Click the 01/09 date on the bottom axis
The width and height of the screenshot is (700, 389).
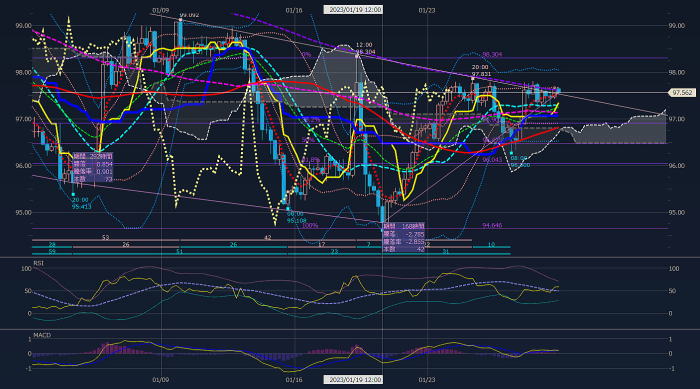click(x=161, y=380)
